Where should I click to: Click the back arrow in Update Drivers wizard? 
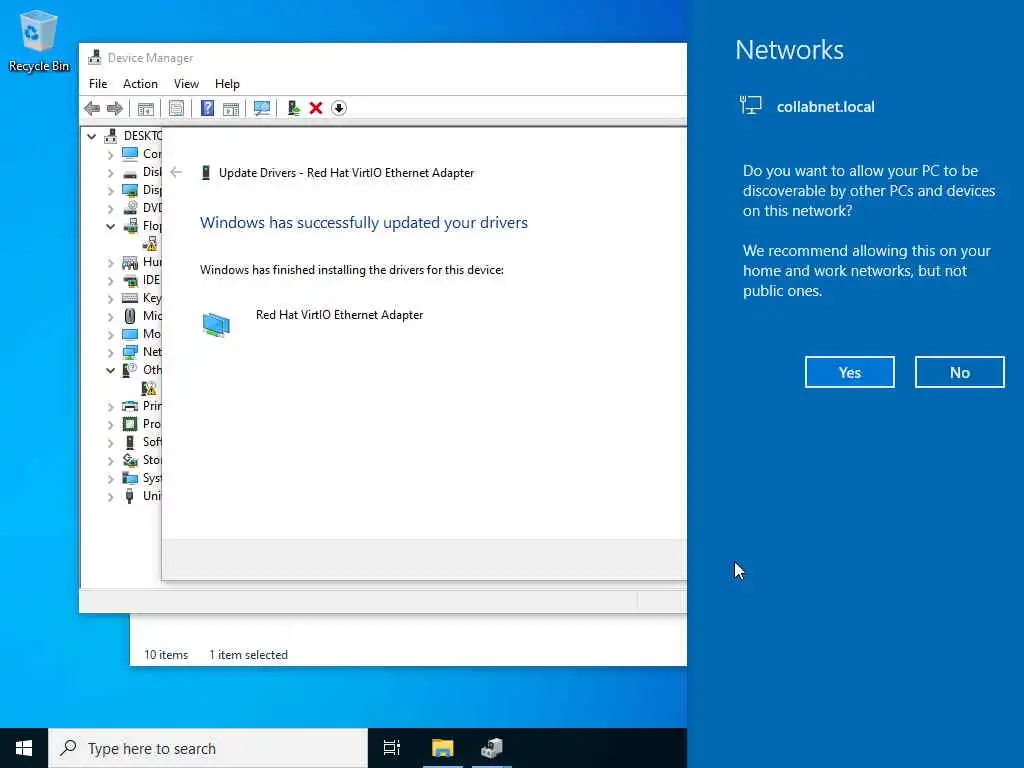click(176, 172)
